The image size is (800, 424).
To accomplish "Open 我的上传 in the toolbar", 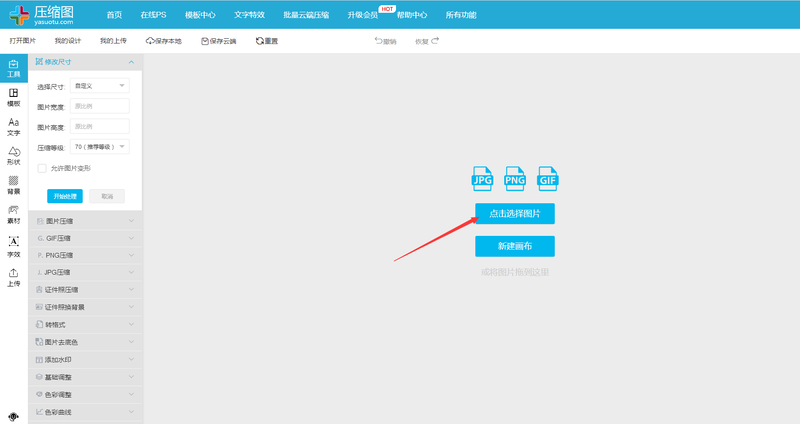I will (x=113, y=41).
